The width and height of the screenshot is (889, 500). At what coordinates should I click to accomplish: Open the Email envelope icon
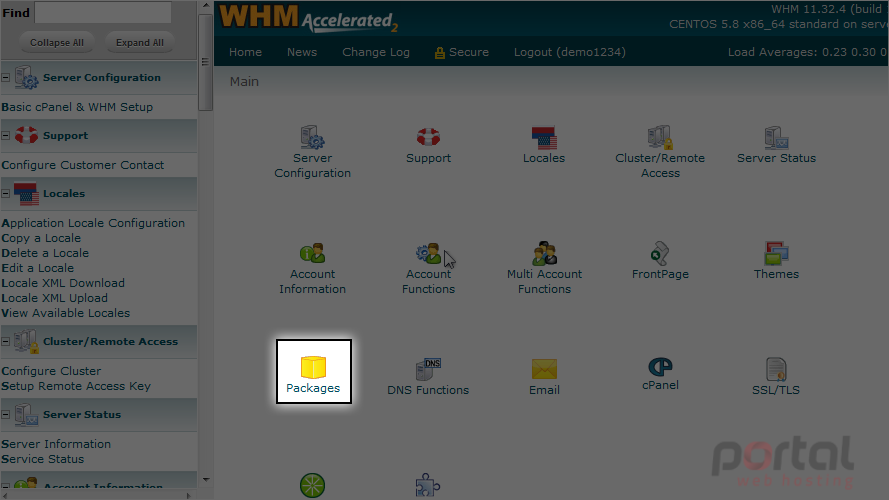pyautogui.click(x=544, y=369)
